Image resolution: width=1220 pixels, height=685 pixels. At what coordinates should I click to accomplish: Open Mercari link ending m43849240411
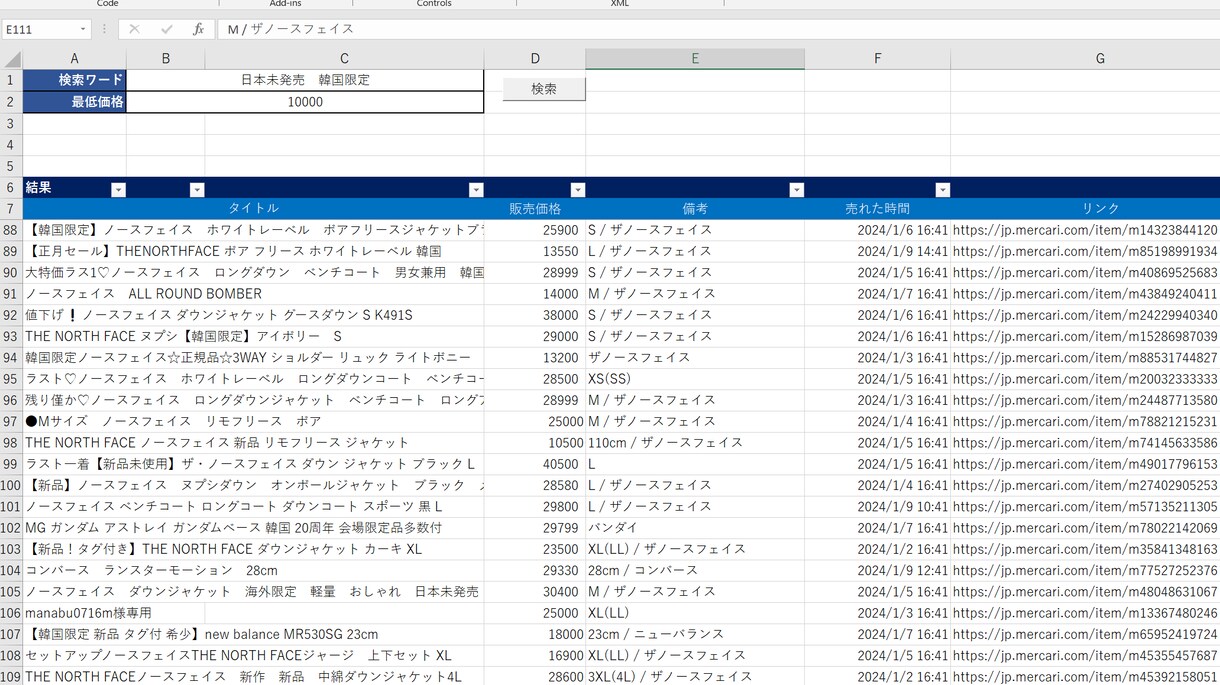point(1085,294)
